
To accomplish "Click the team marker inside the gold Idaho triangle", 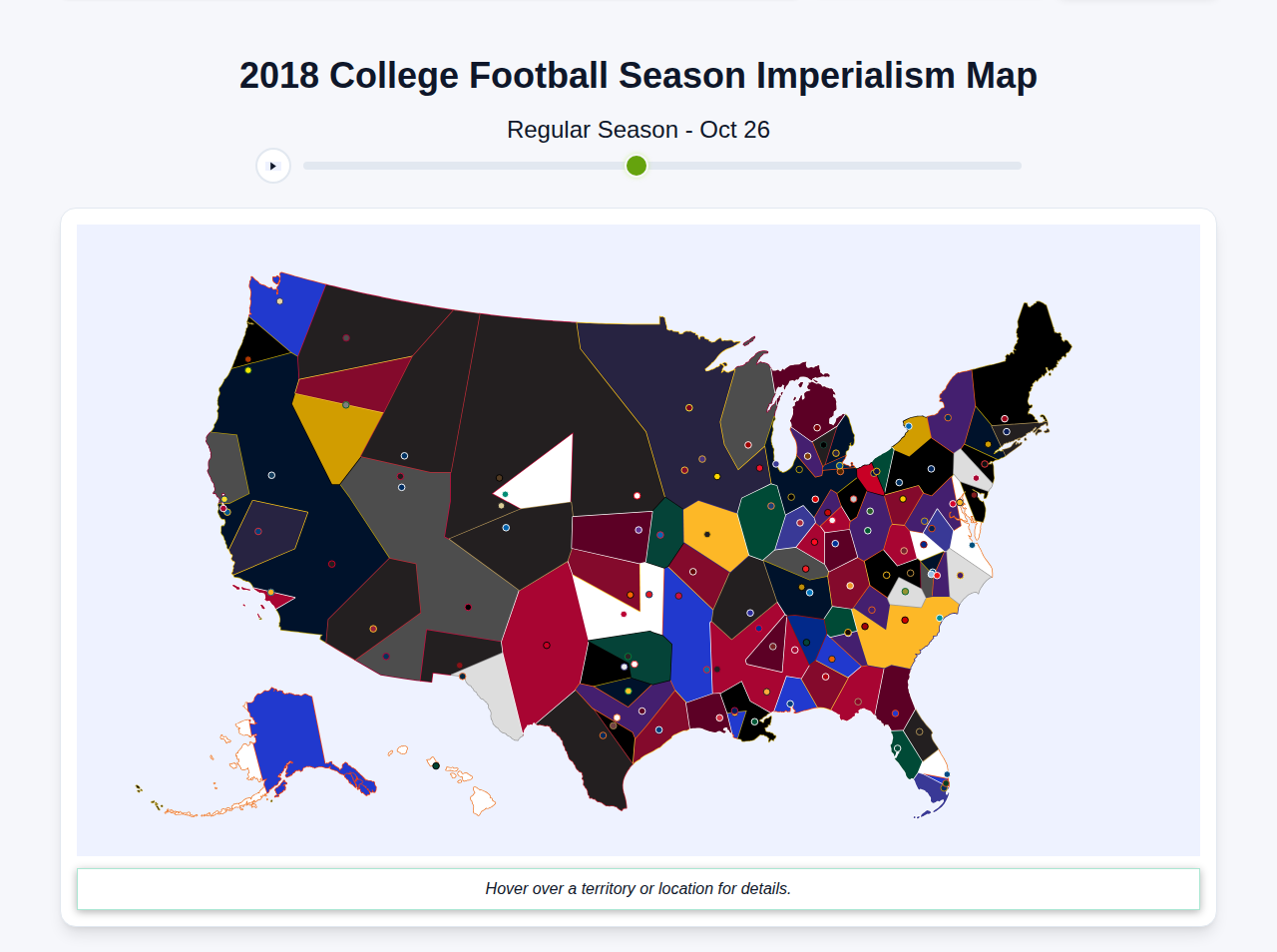I will [346, 405].
